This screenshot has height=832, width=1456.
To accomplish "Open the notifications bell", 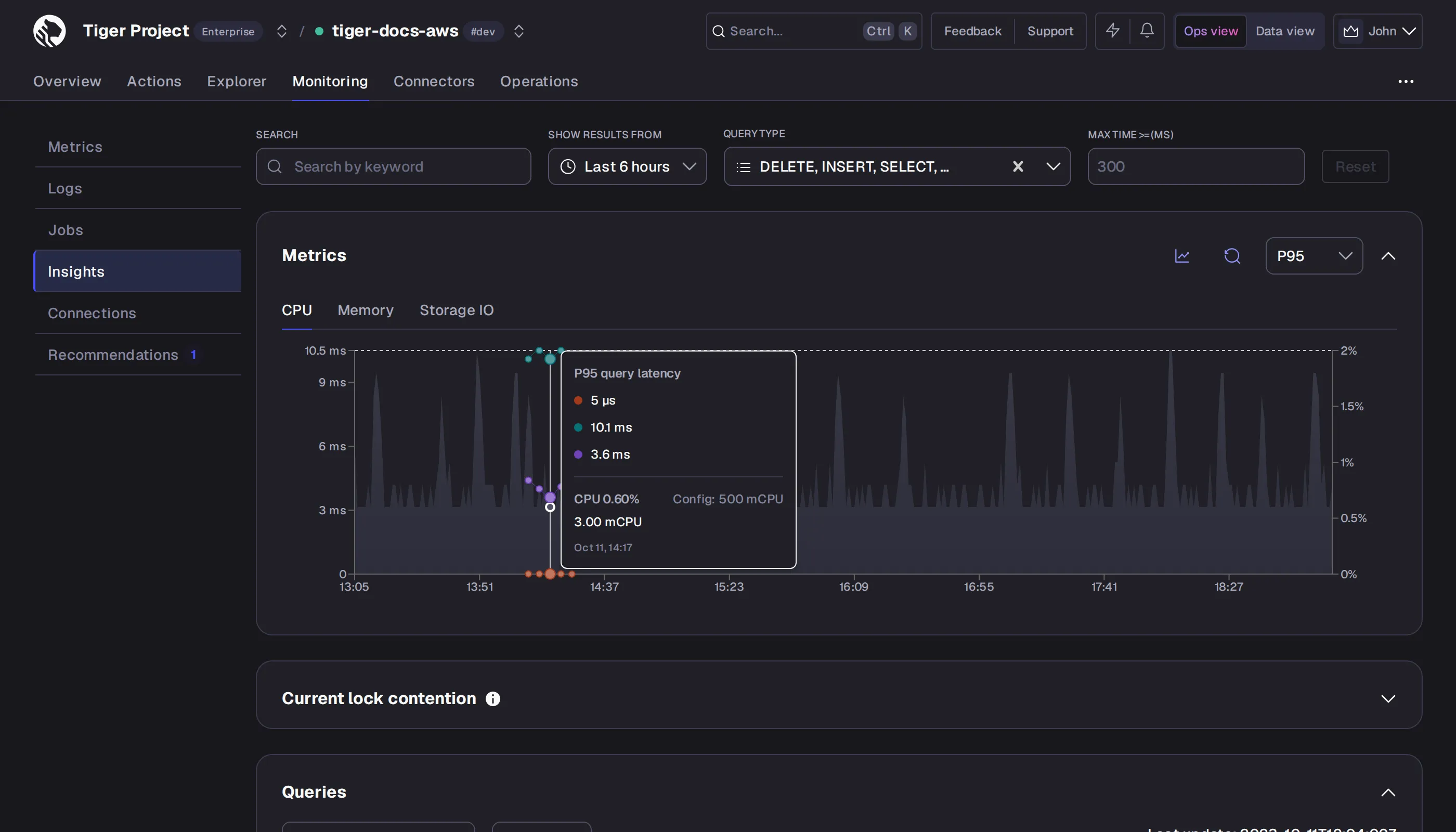I will click(x=1146, y=31).
